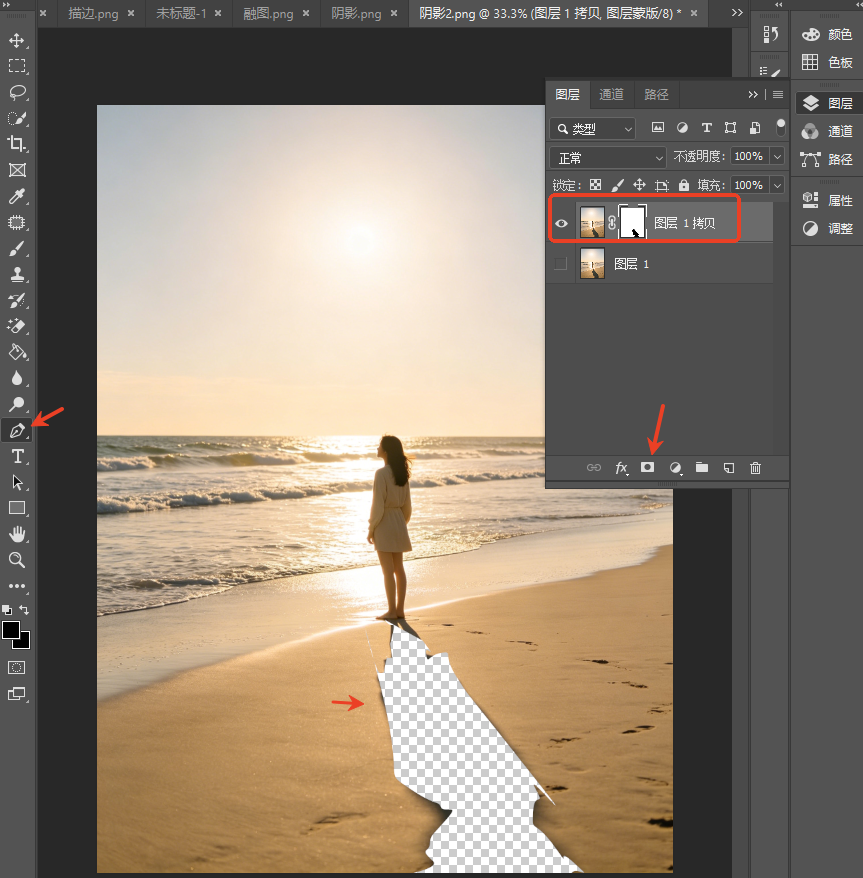Open the 不透明度 opacity dropdown arrow
Screen dimensions: 863x878
pyautogui.click(x=777, y=156)
